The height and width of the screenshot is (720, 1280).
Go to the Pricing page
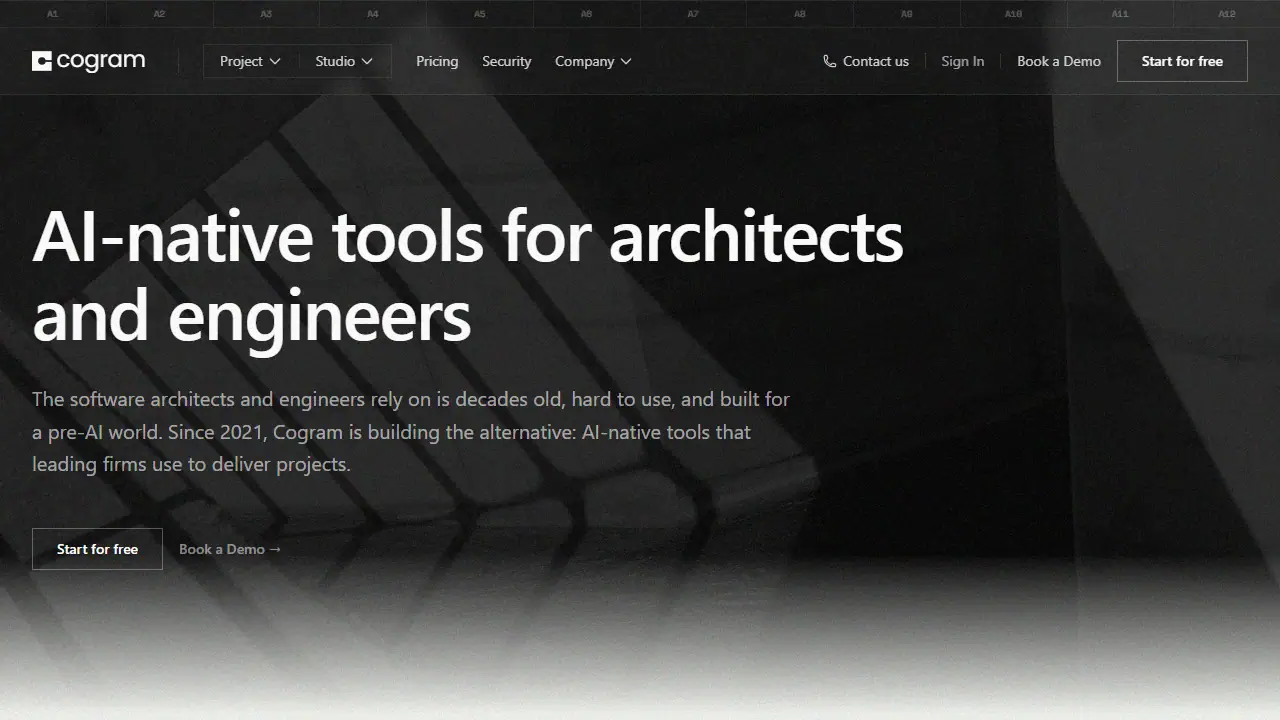pyautogui.click(x=437, y=61)
